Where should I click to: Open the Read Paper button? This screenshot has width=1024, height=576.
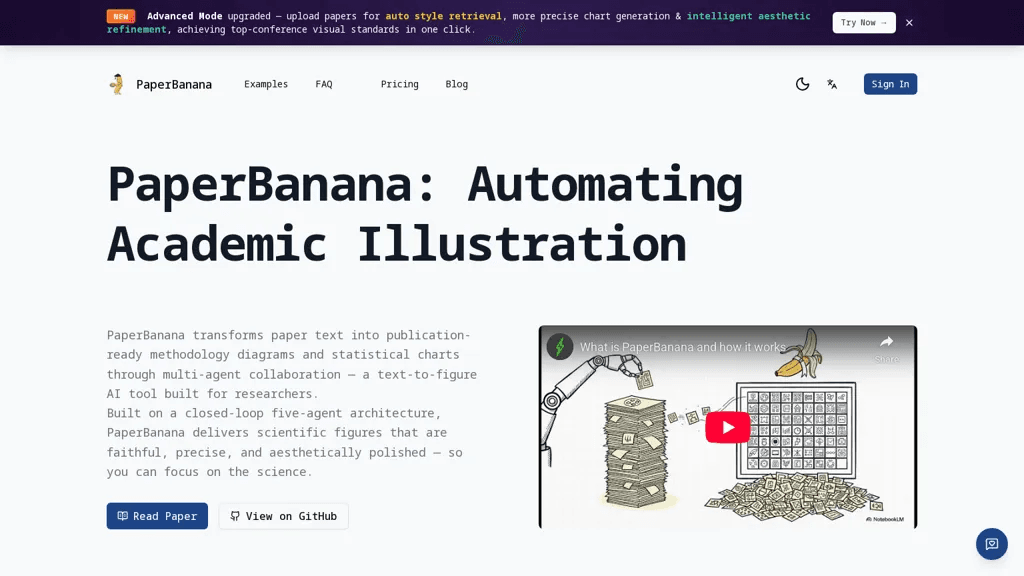pyautogui.click(x=157, y=516)
